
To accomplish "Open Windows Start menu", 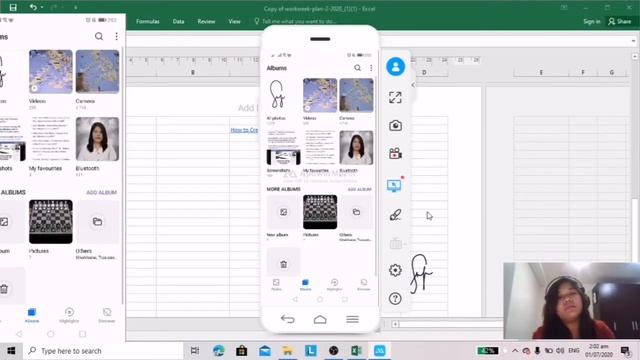I will (x=11, y=351).
